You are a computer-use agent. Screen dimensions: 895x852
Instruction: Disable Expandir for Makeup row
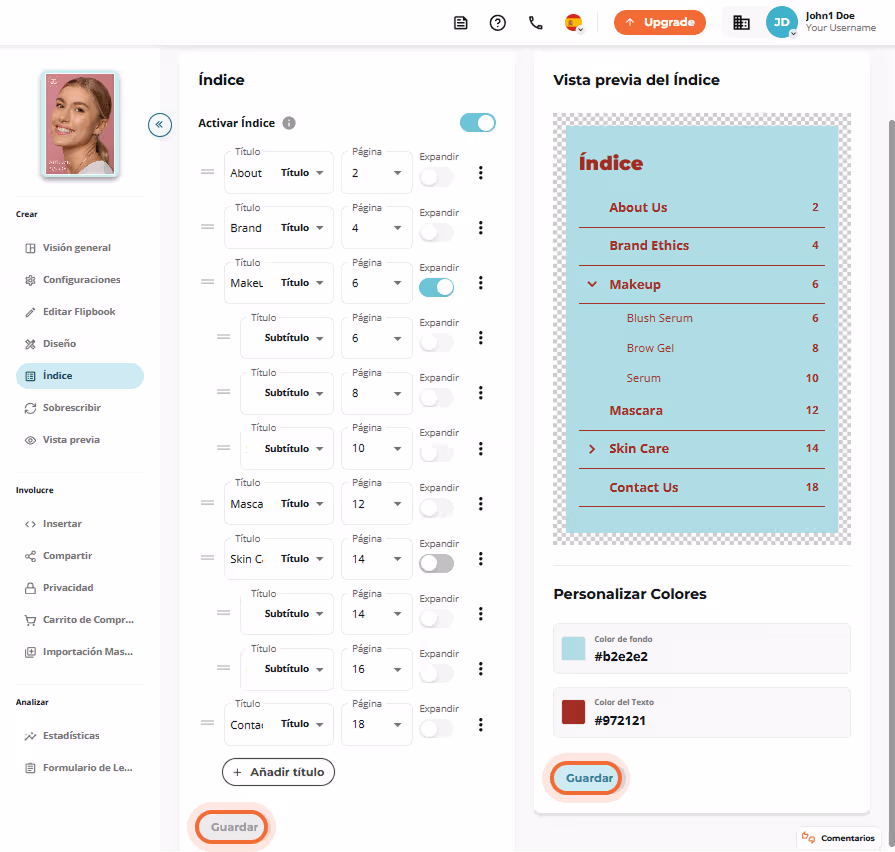[437, 288]
